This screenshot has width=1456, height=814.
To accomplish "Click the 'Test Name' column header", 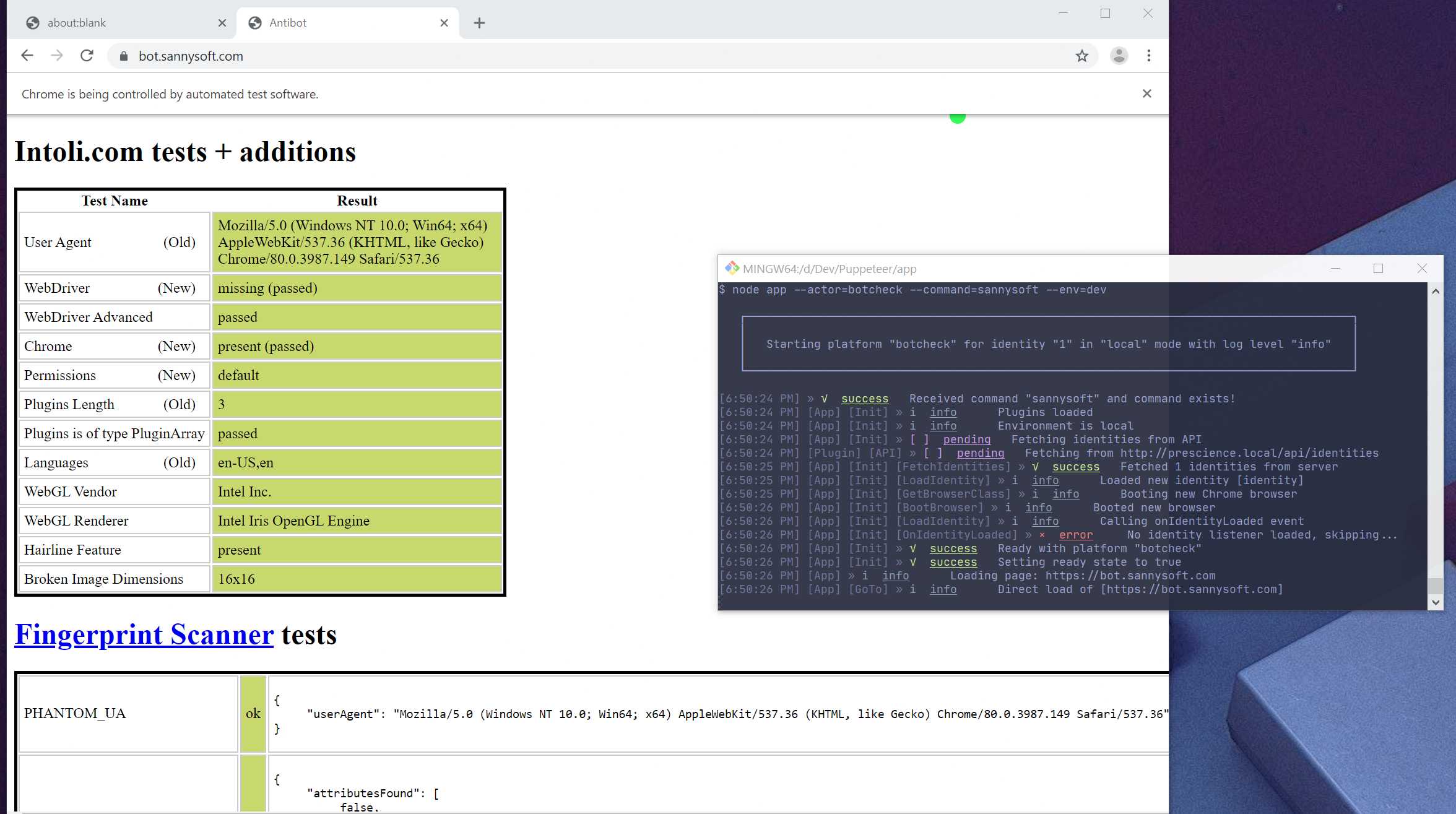I will (x=115, y=201).
